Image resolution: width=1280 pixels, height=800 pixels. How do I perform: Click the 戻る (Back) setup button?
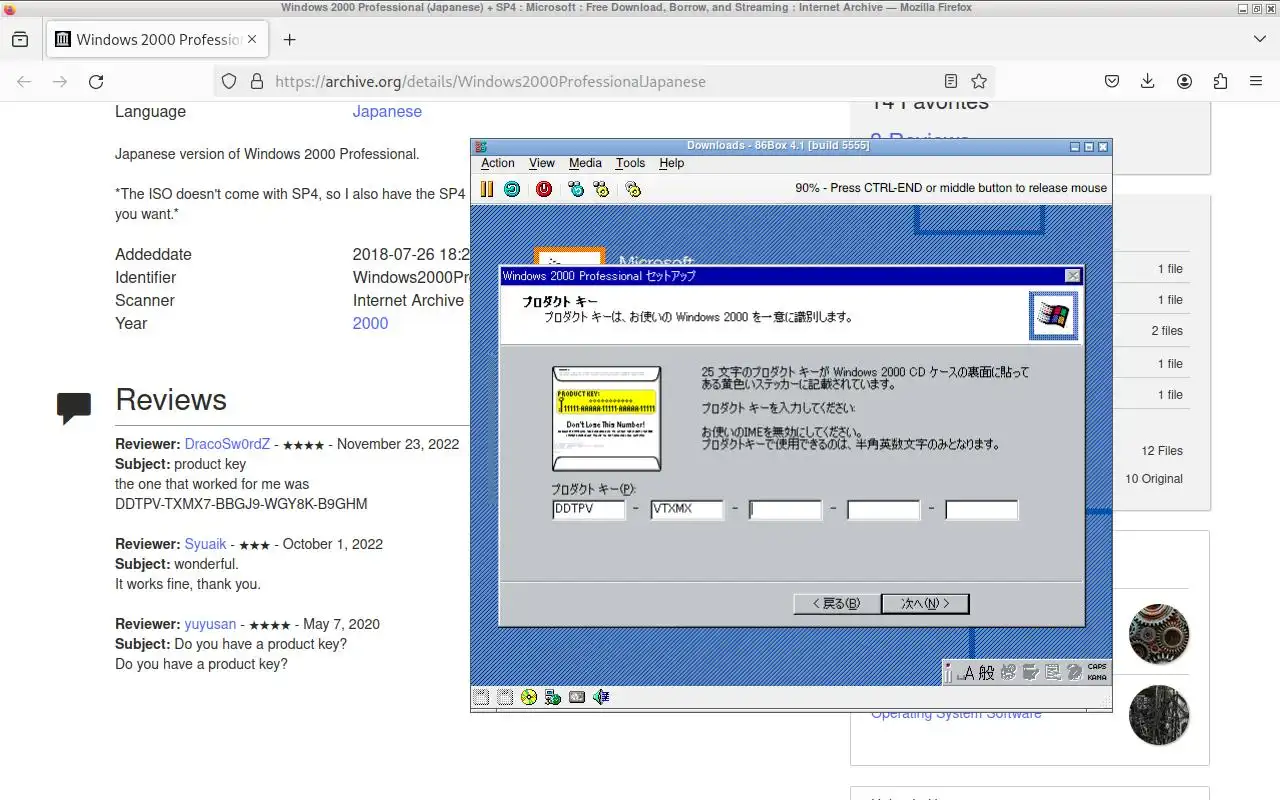click(x=836, y=603)
